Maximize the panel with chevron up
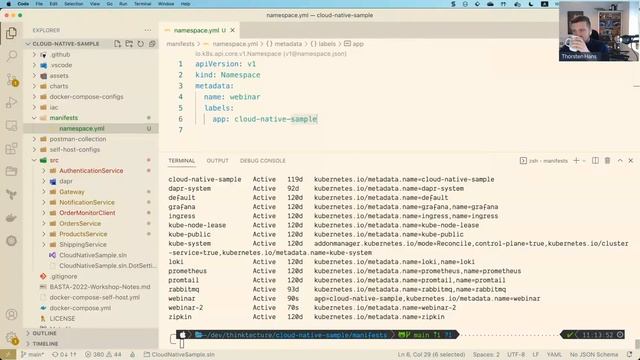 point(620,160)
